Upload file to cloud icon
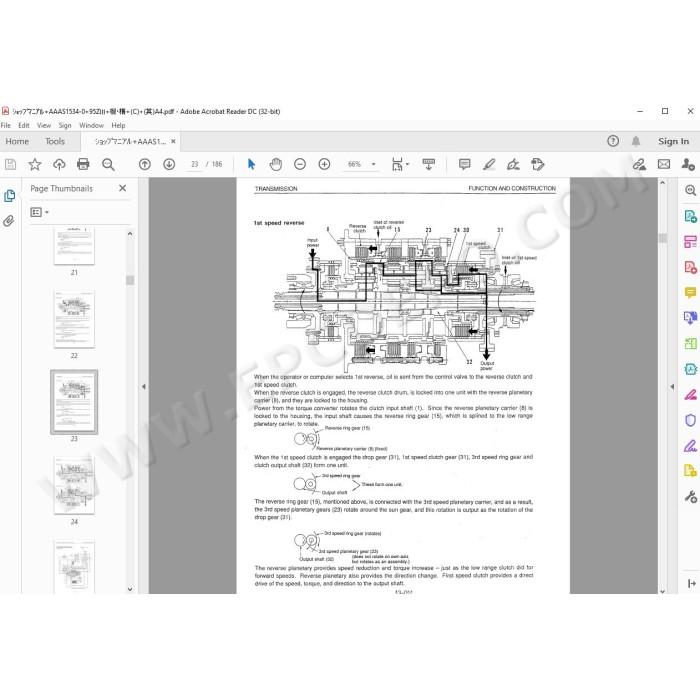This screenshot has width=700, height=700. click(x=59, y=164)
